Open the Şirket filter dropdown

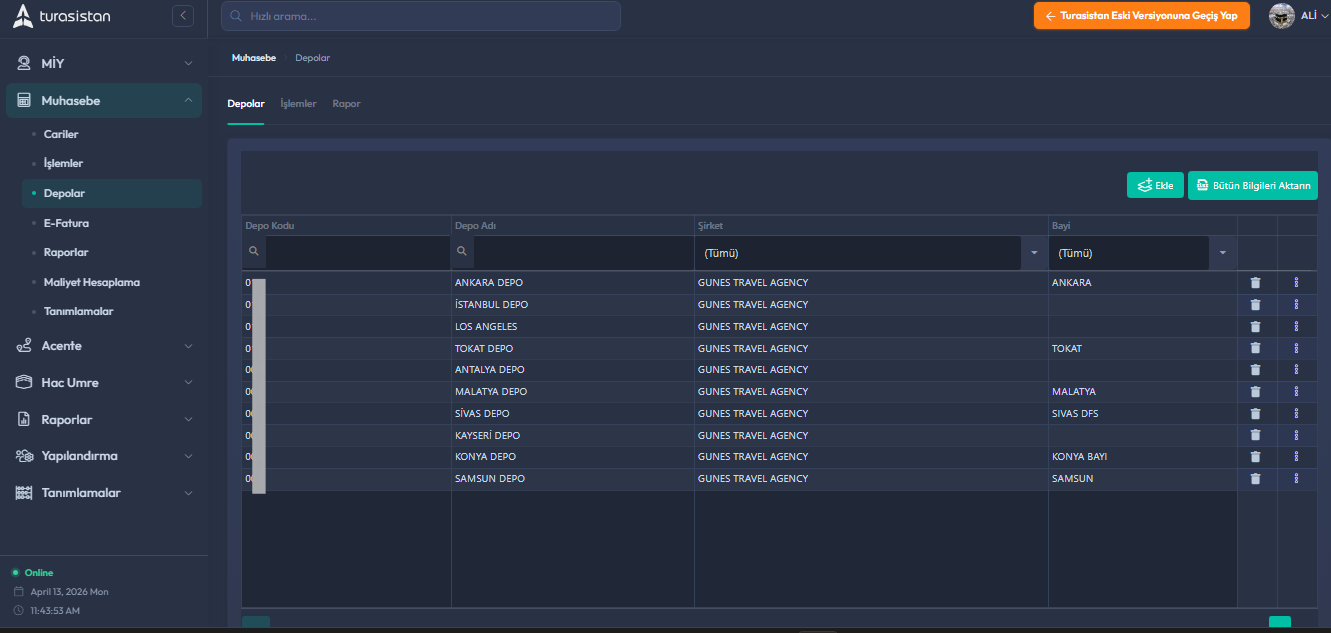(1034, 254)
